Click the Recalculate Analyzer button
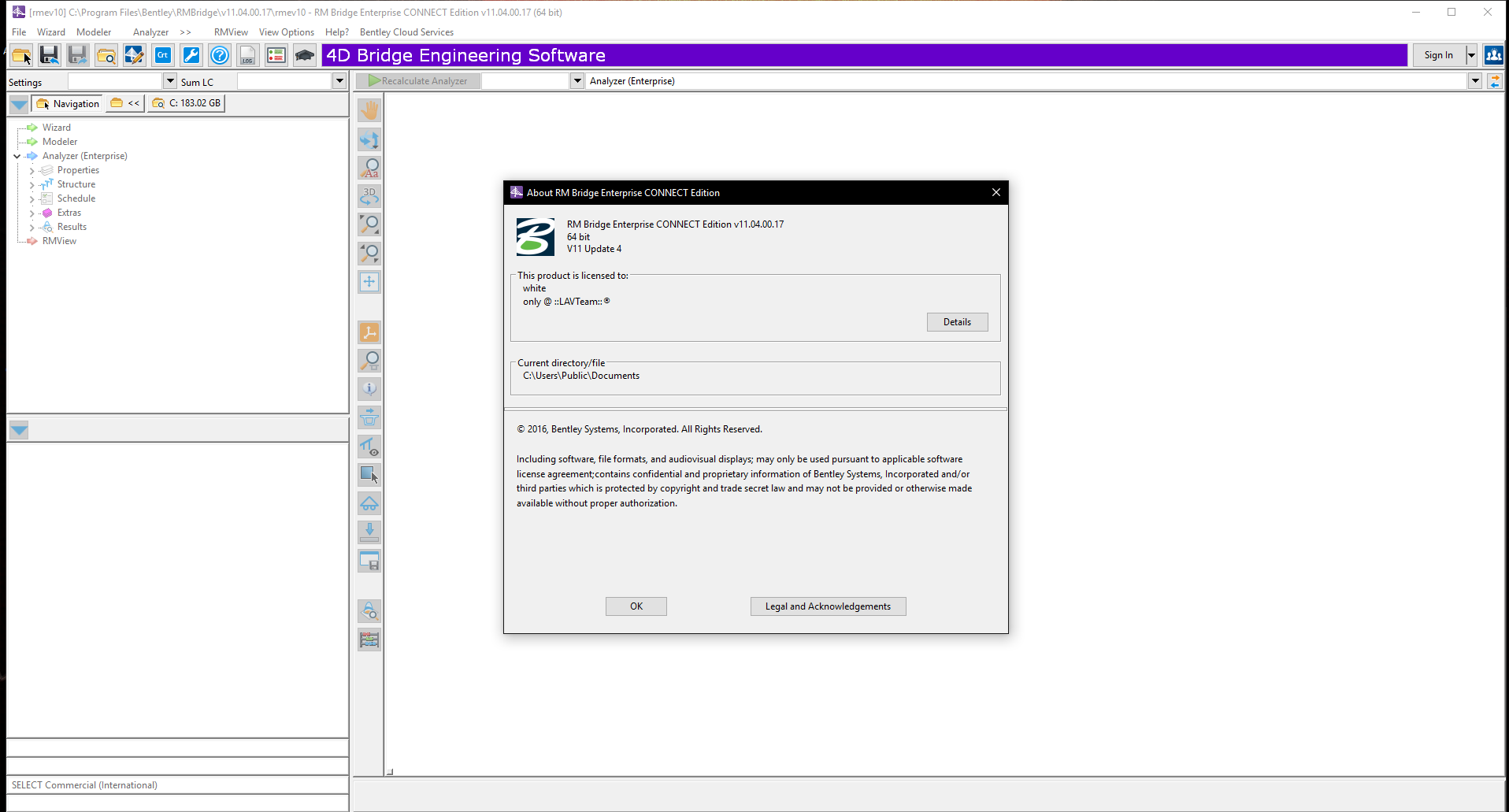Viewport: 1509px width, 812px height. tap(418, 81)
